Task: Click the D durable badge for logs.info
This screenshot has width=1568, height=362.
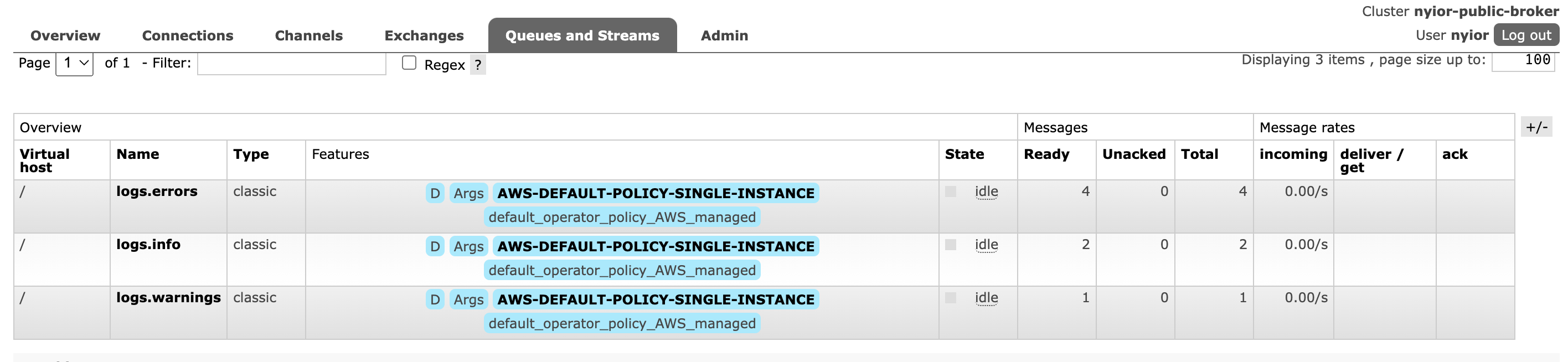Action: tap(435, 246)
